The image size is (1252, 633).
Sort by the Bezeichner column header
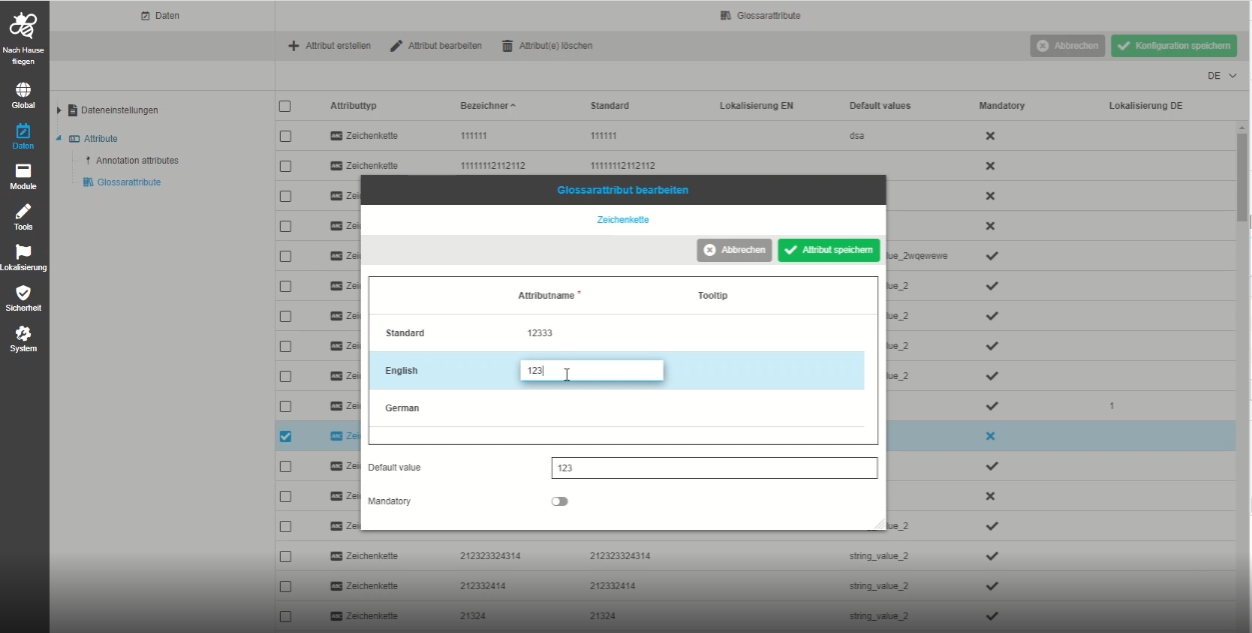(488, 106)
